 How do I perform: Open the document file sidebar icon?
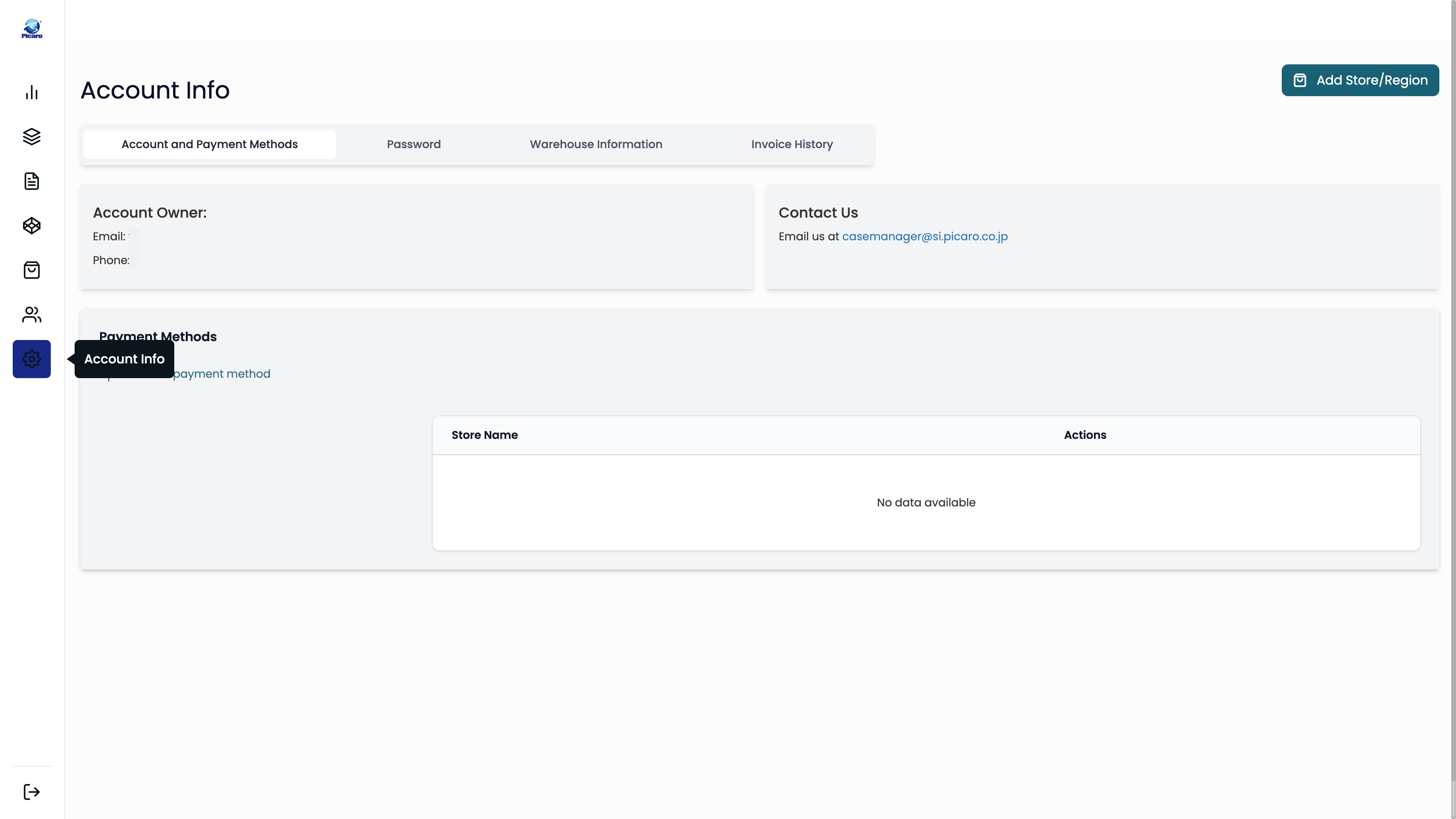click(32, 181)
